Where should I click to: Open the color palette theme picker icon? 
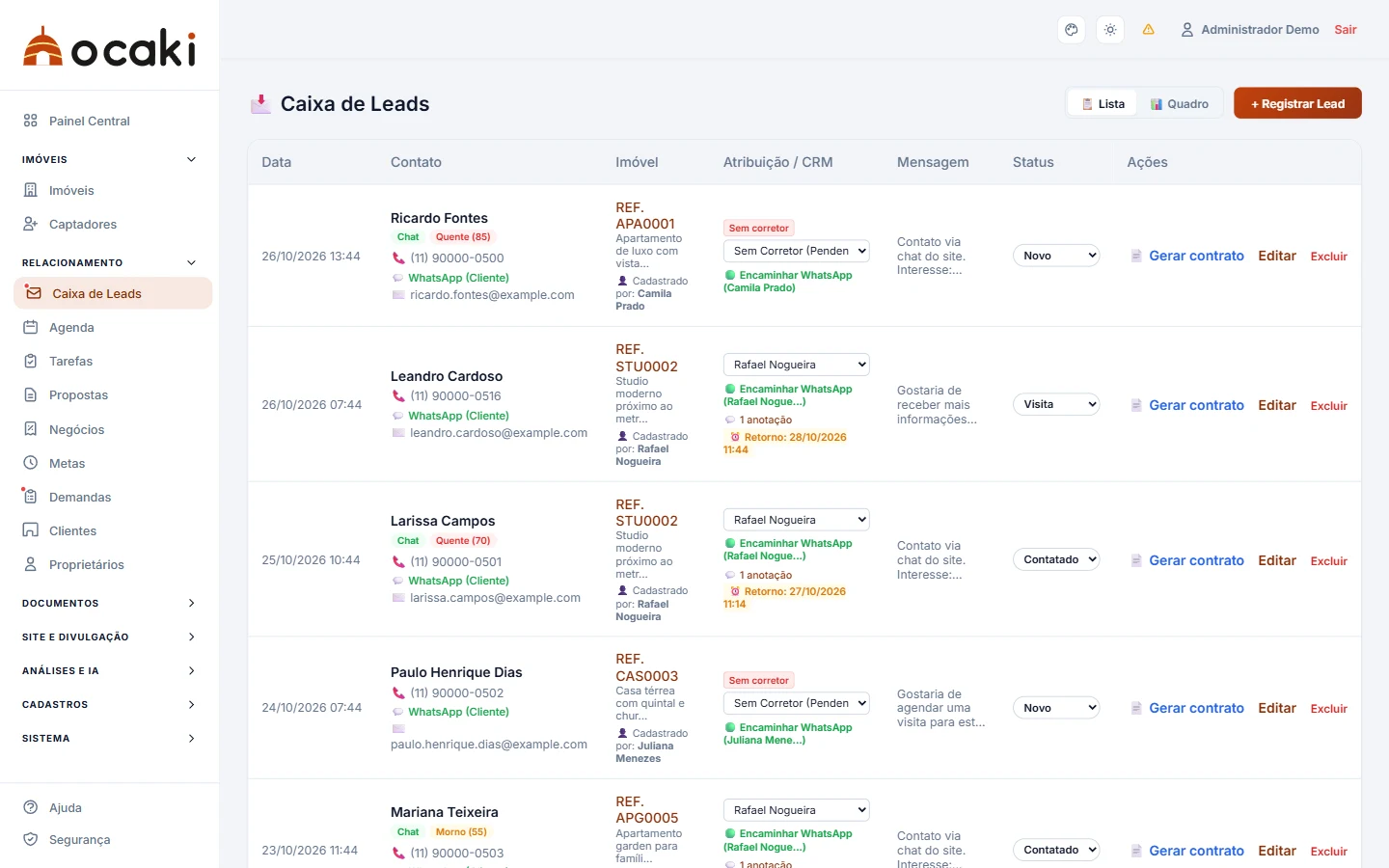click(1071, 30)
